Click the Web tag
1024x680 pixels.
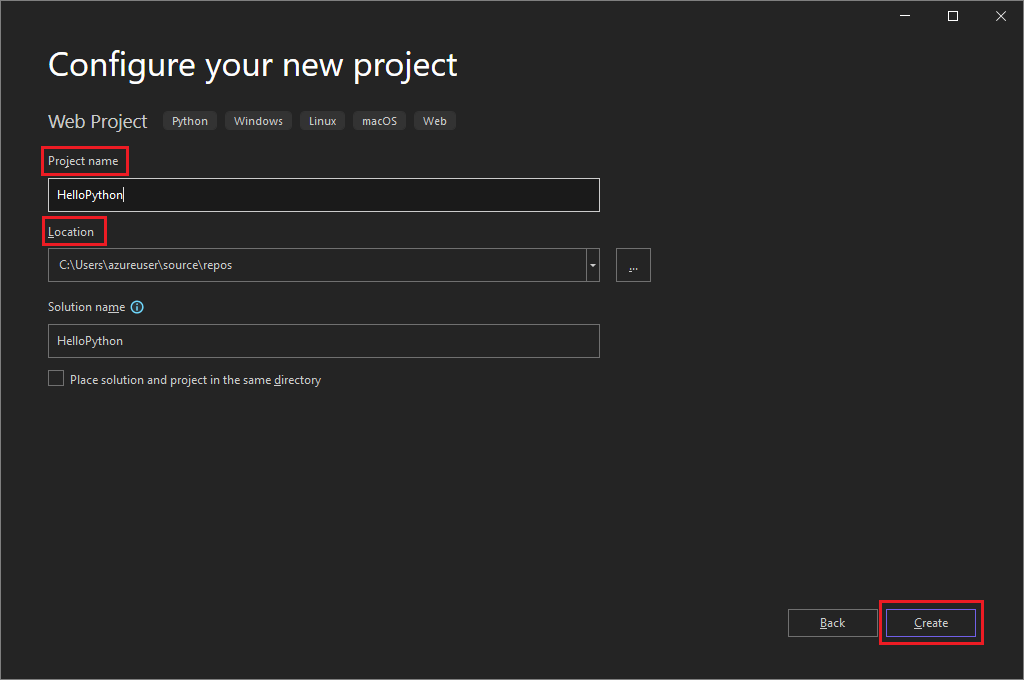(x=435, y=121)
